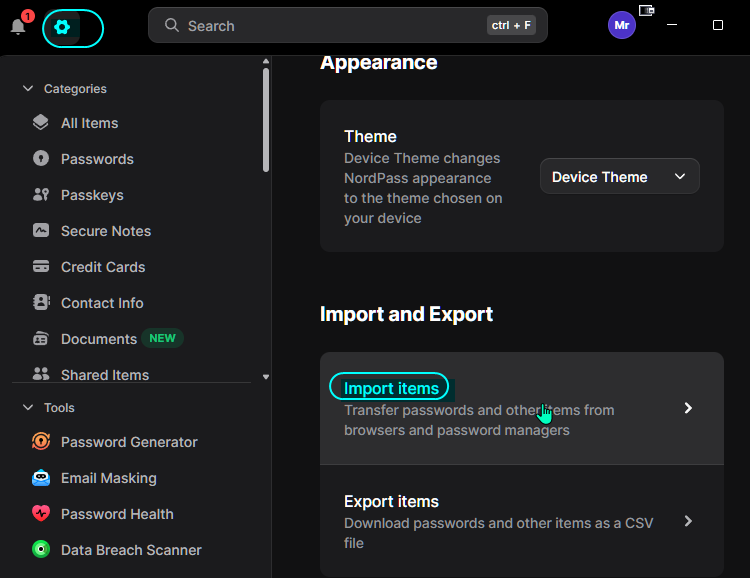Collapse the Categories section

click(28, 89)
